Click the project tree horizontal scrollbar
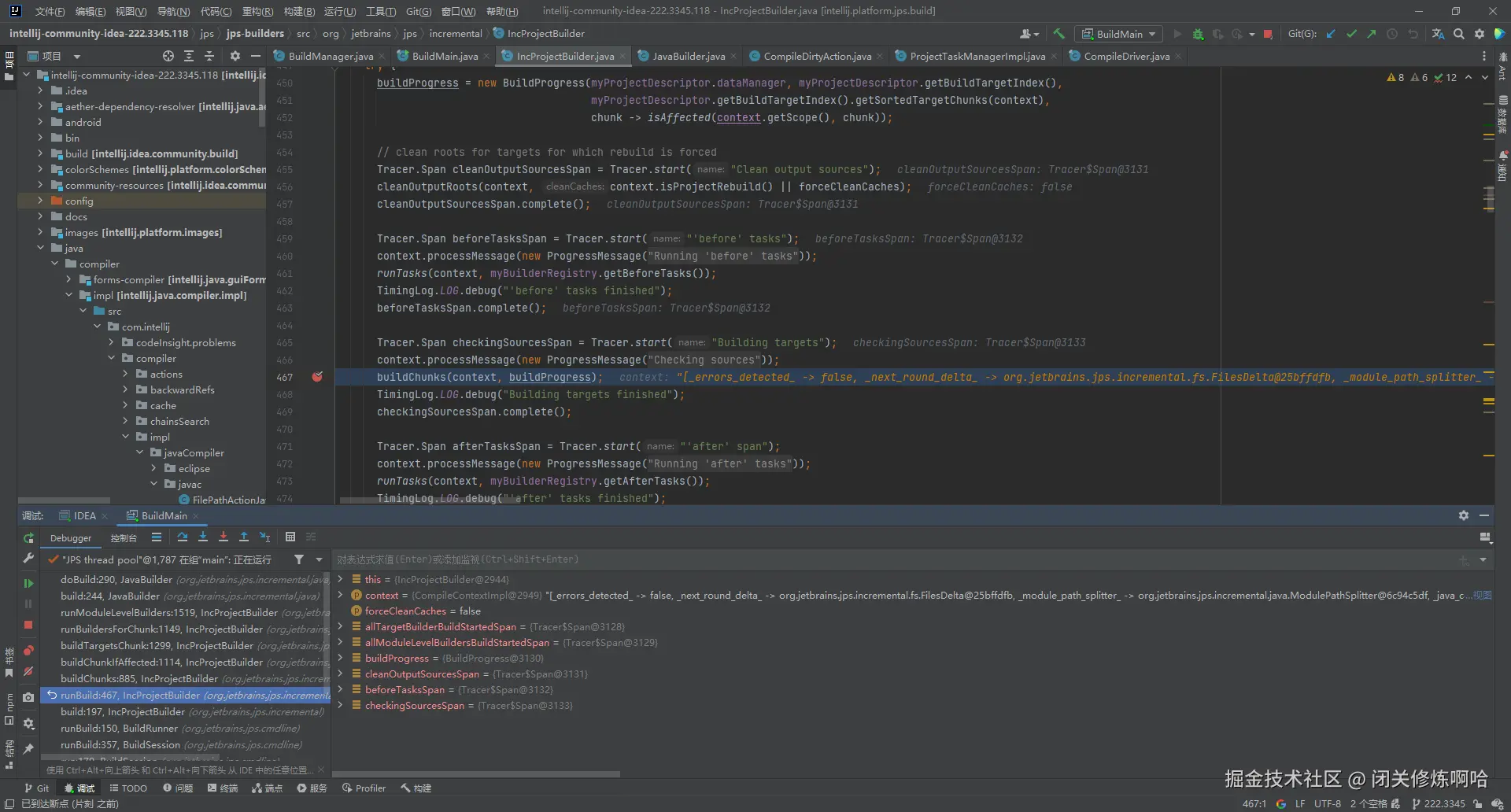The width and height of the screenshot is (1511, 812). [65, 500]
